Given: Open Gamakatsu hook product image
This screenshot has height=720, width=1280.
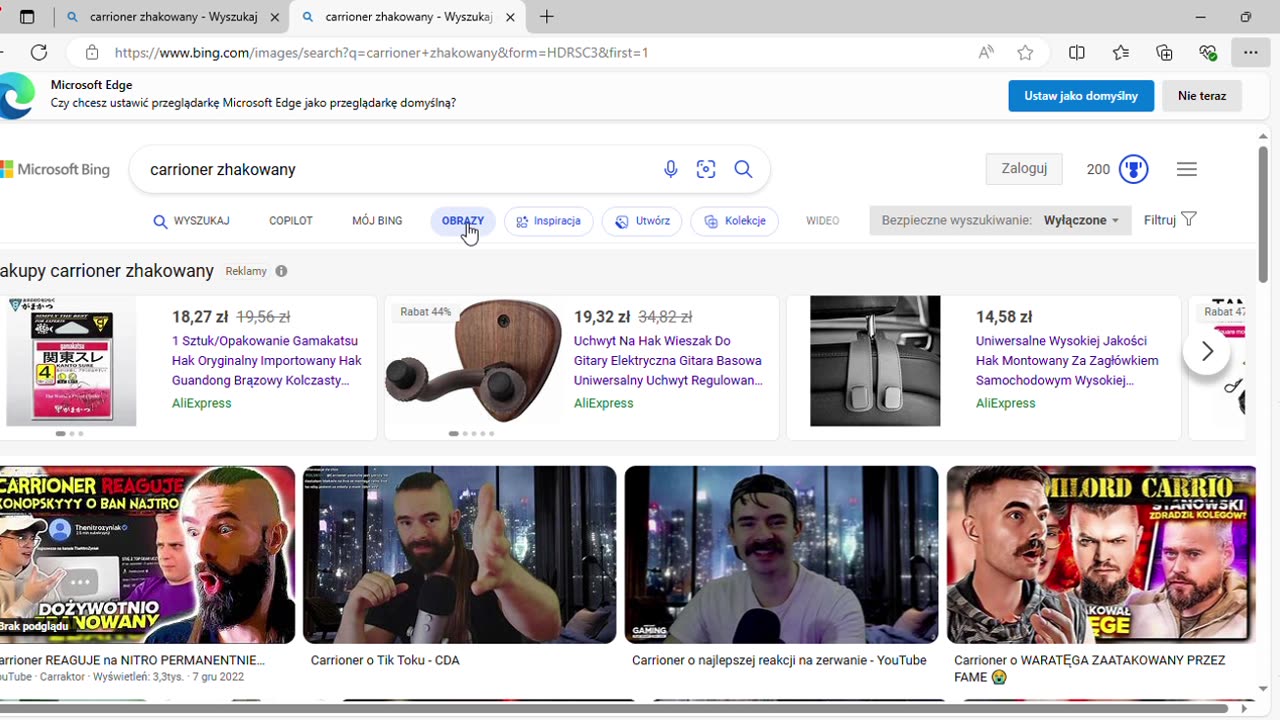Looking at the screenshot, I should [71, 361].
